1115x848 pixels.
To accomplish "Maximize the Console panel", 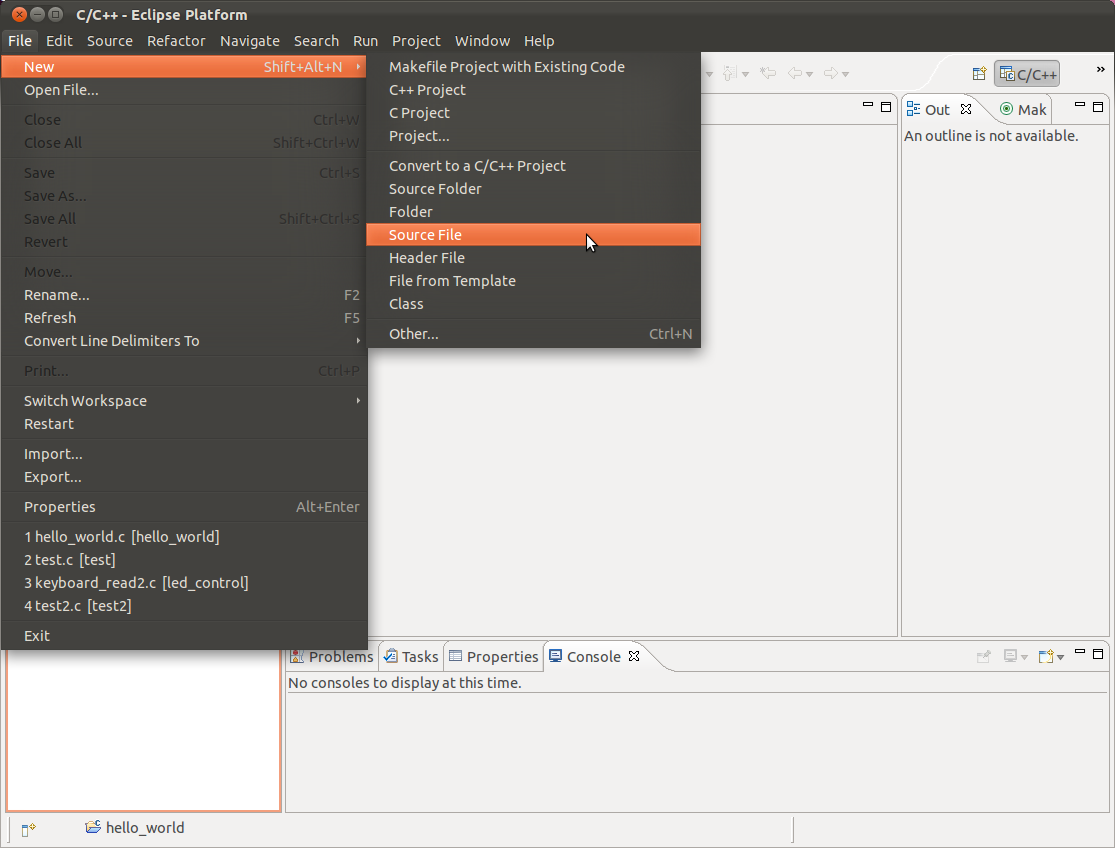I will click(x=1098, y=653).
